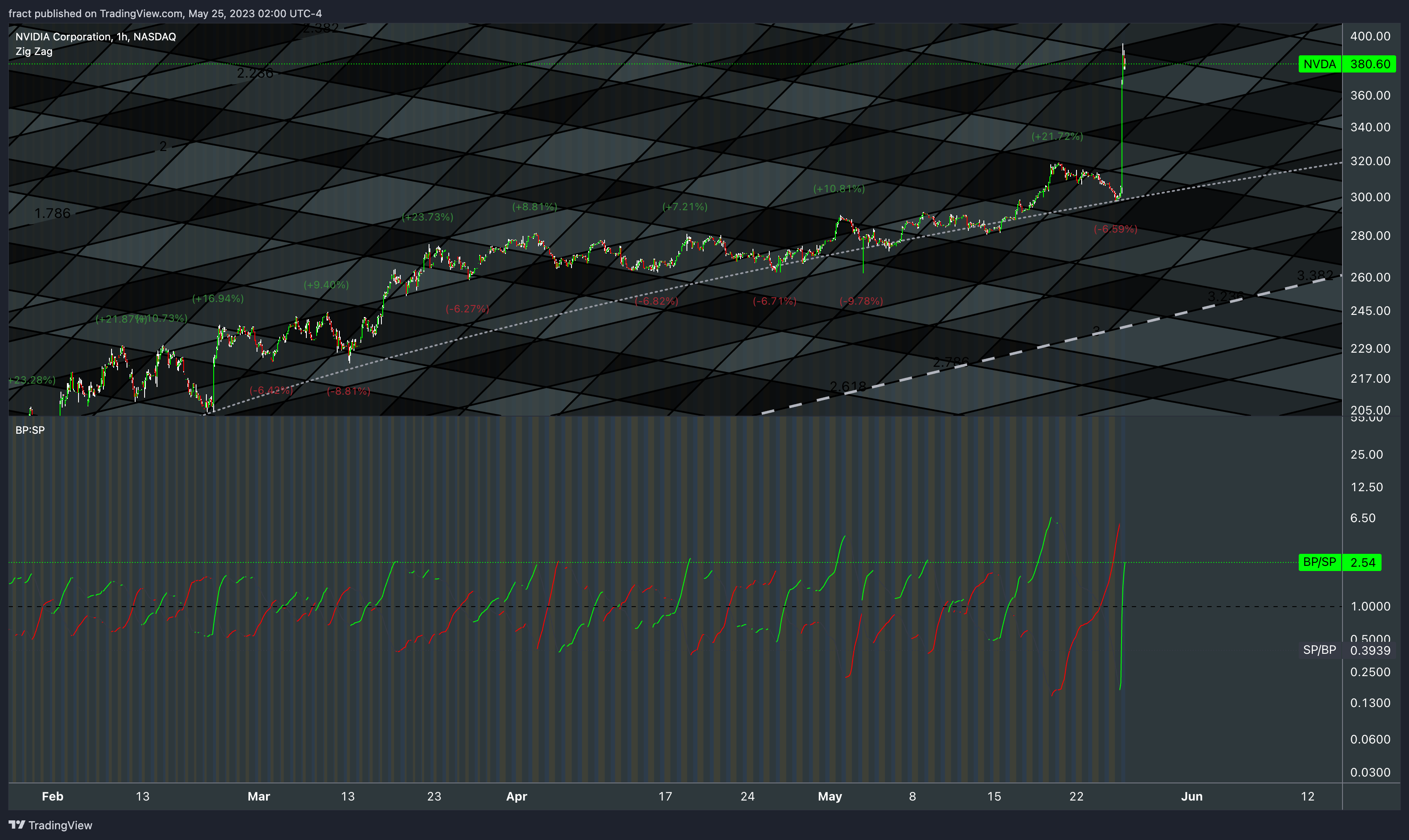
Task: Click the 1.0000 indicator axis label
Action: 1370,607
